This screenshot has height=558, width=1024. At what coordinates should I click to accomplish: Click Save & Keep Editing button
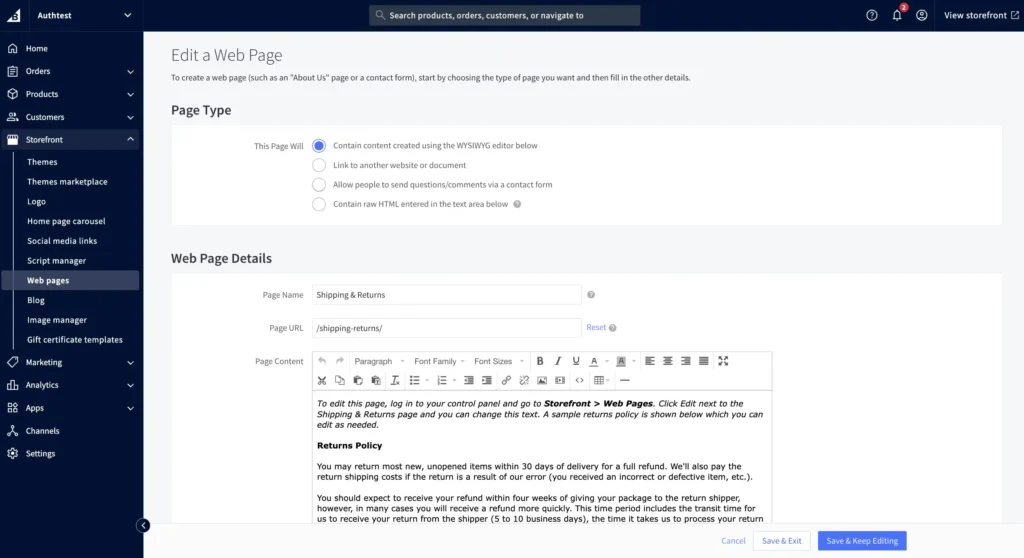[862, 541]
